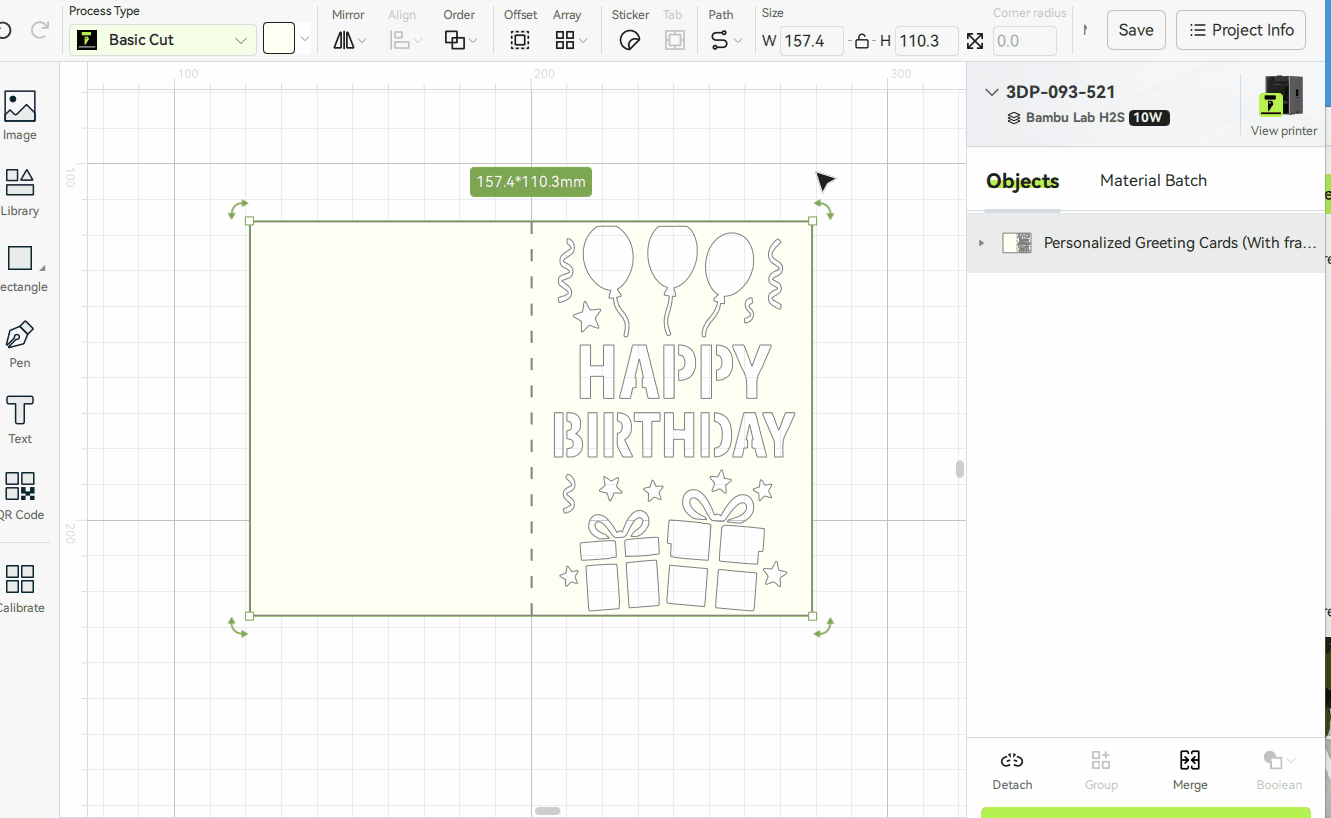This screenshot has width=1331, height=818.
Task: Expand the Personalized Greeting Cards item
Action: [x=981, y=243]
